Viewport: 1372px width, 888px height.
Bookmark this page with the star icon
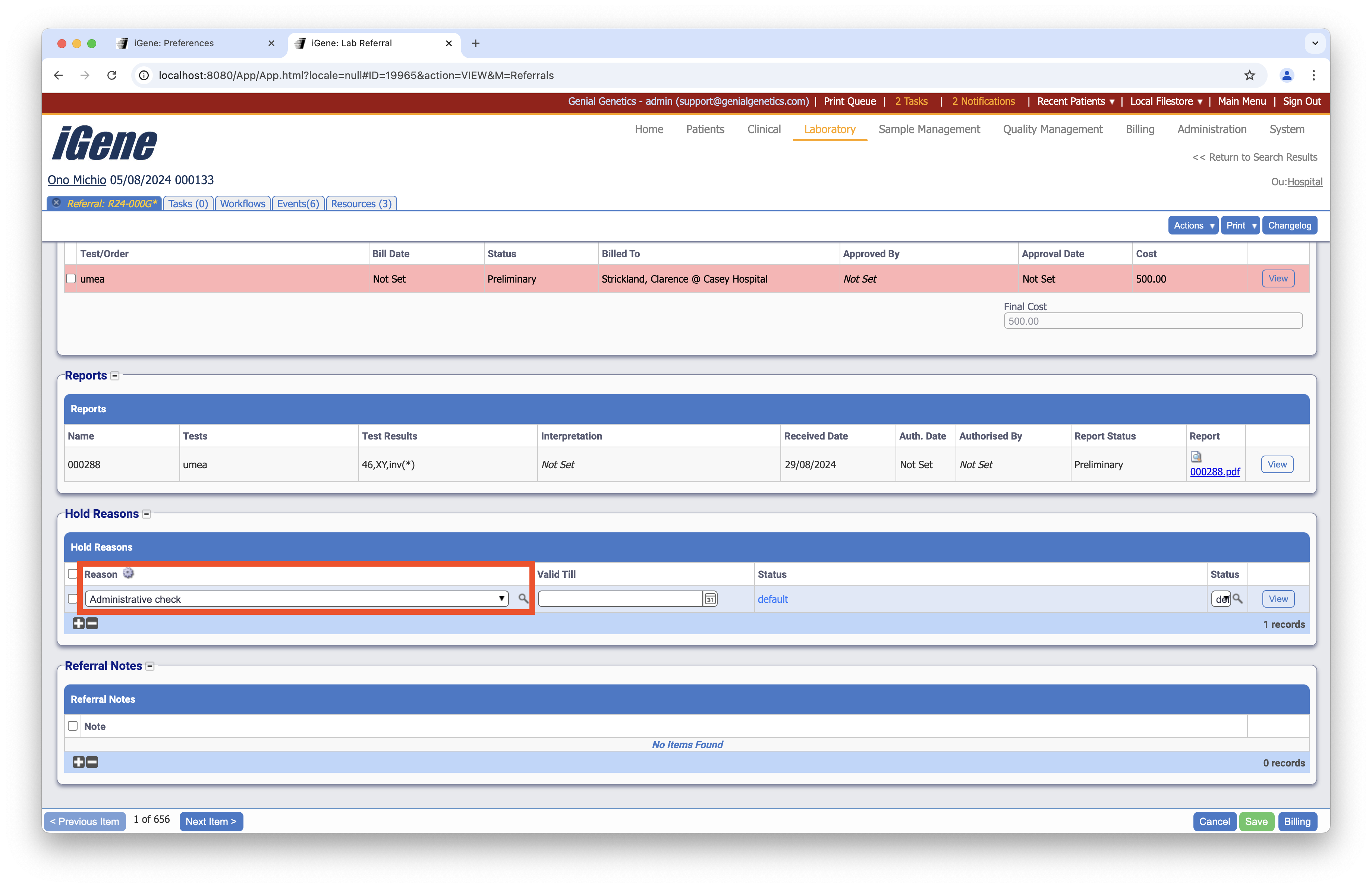(x=1249, y=75)
